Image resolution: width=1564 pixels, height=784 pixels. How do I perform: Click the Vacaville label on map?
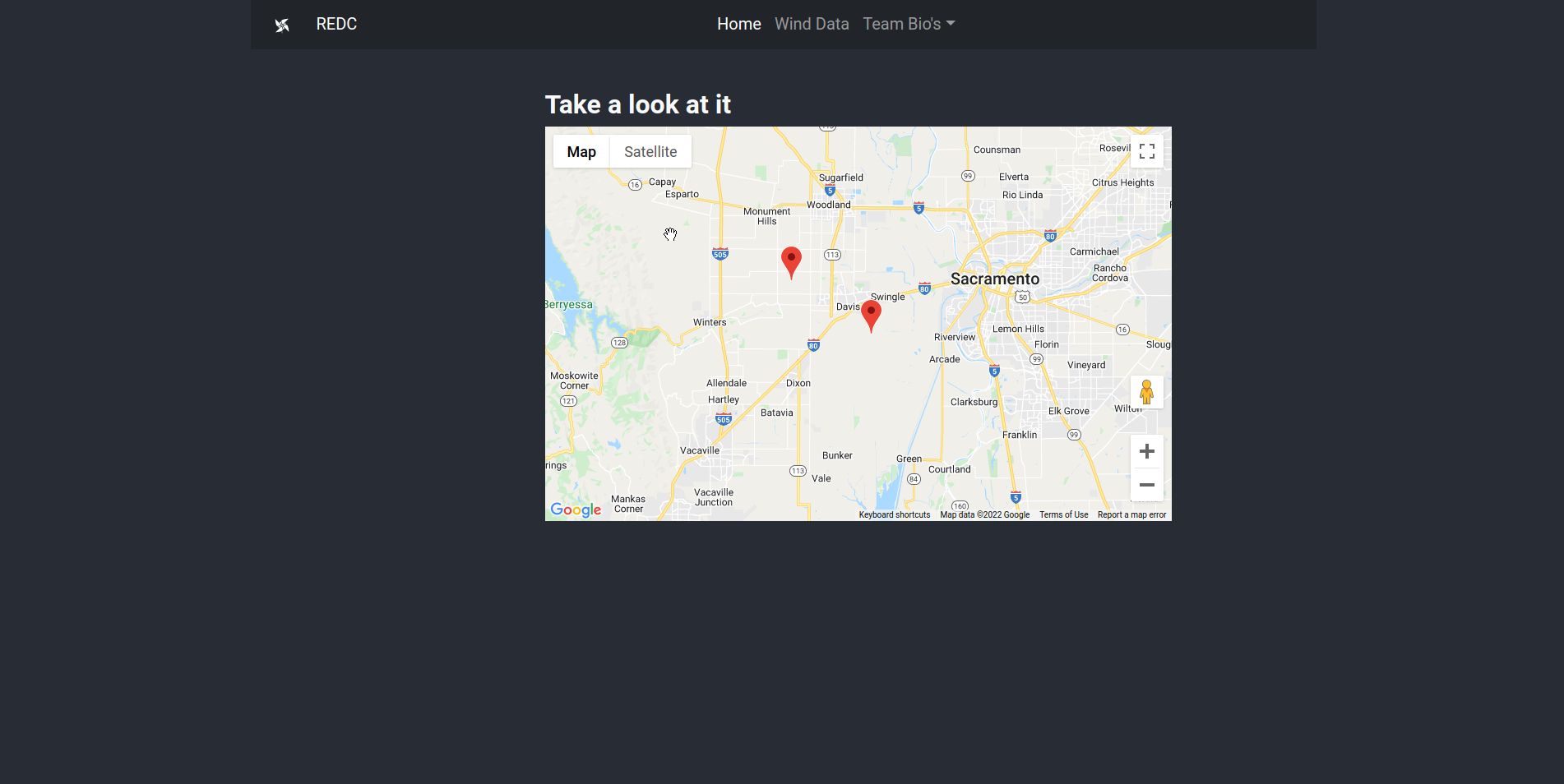tap(700, 450)
